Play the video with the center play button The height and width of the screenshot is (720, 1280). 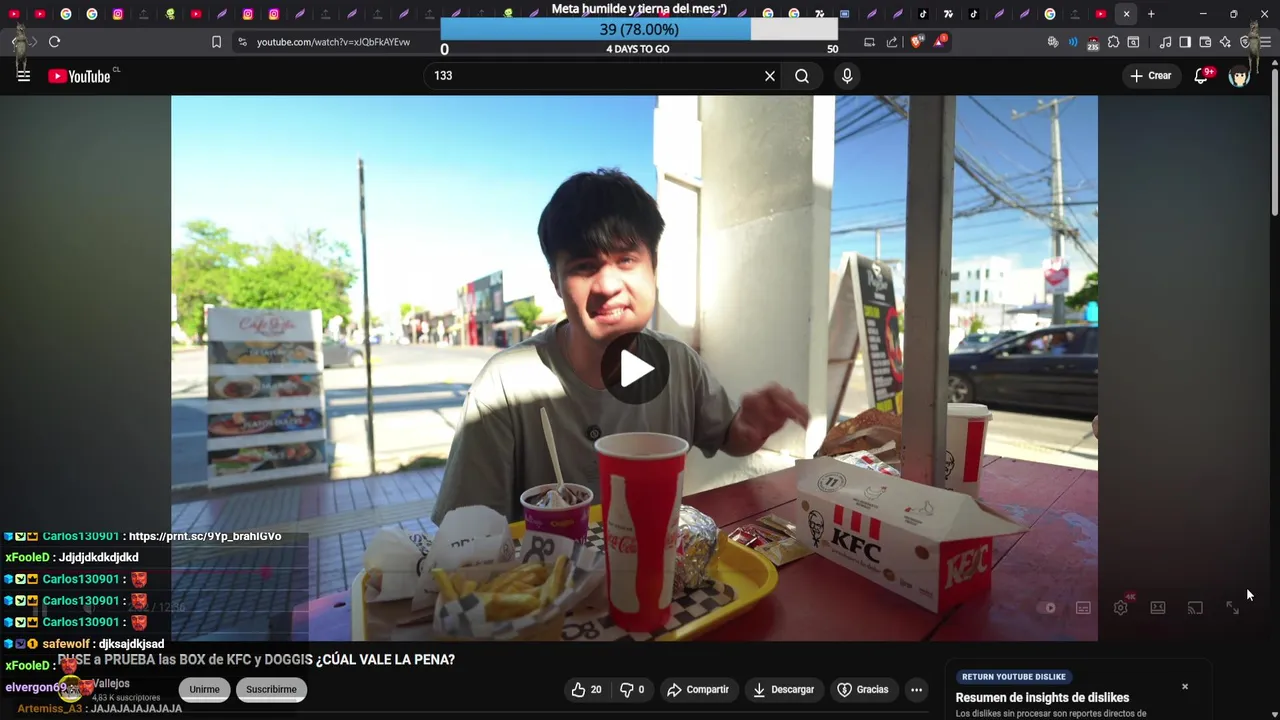point(635,369)
